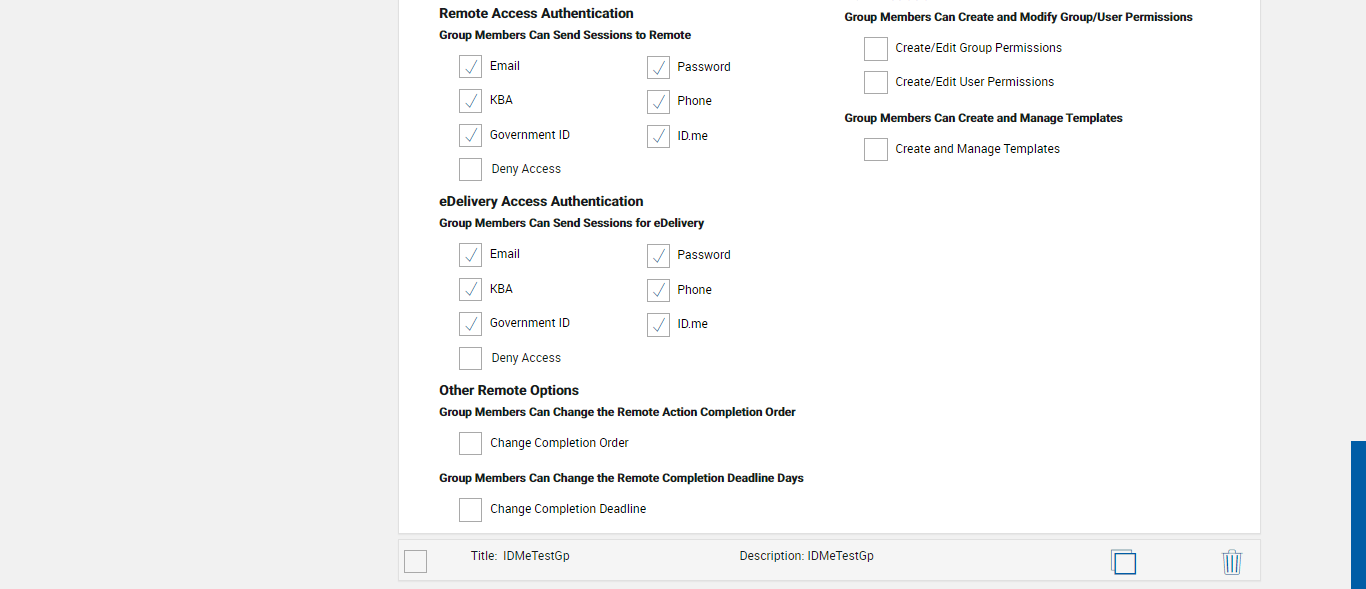Tick the Create/Edit User Permissions checkbox

pyautogui.click(x=876, y=82)
